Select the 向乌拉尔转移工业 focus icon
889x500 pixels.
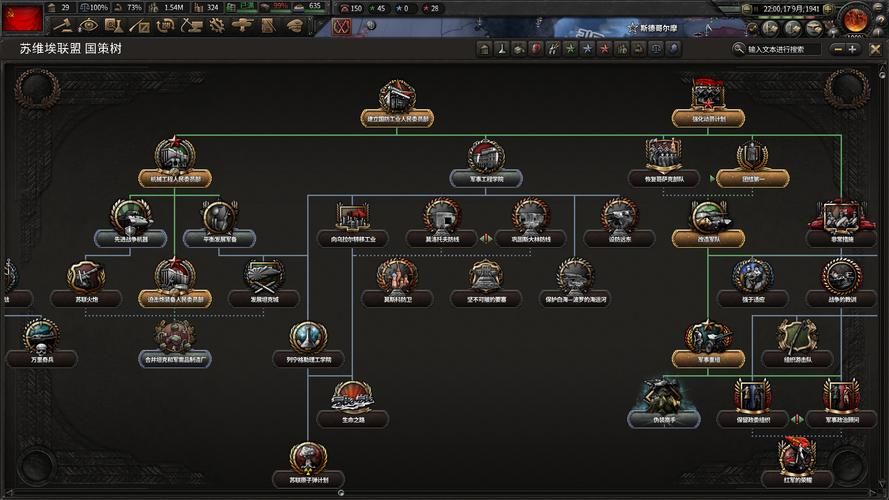(353, 217)
